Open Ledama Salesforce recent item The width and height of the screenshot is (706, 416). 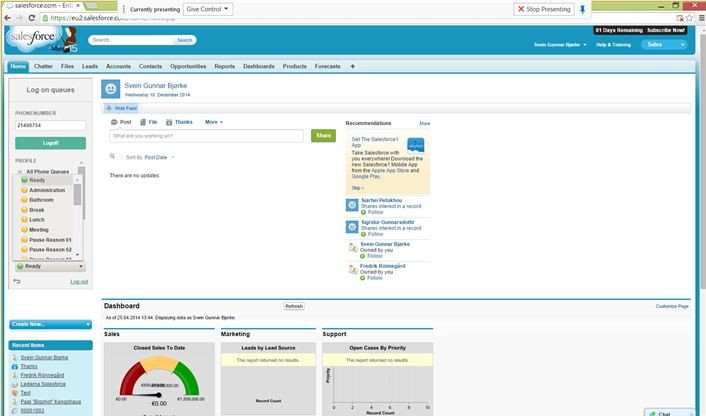(43, 384)
